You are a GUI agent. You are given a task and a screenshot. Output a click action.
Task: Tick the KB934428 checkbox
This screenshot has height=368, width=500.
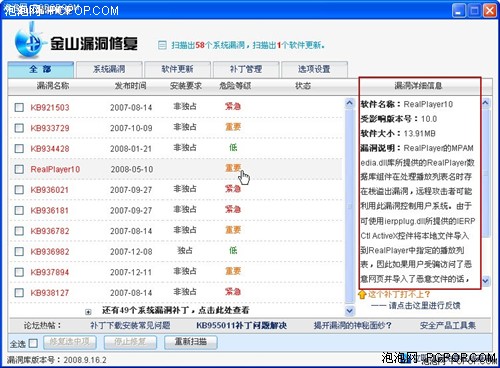click(x=19, y=148)
